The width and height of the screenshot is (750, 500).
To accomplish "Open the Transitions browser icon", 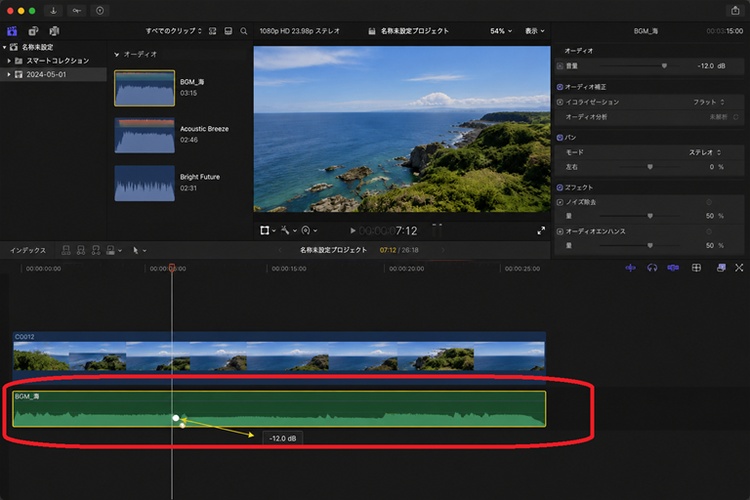I will [x=739, y=268].
